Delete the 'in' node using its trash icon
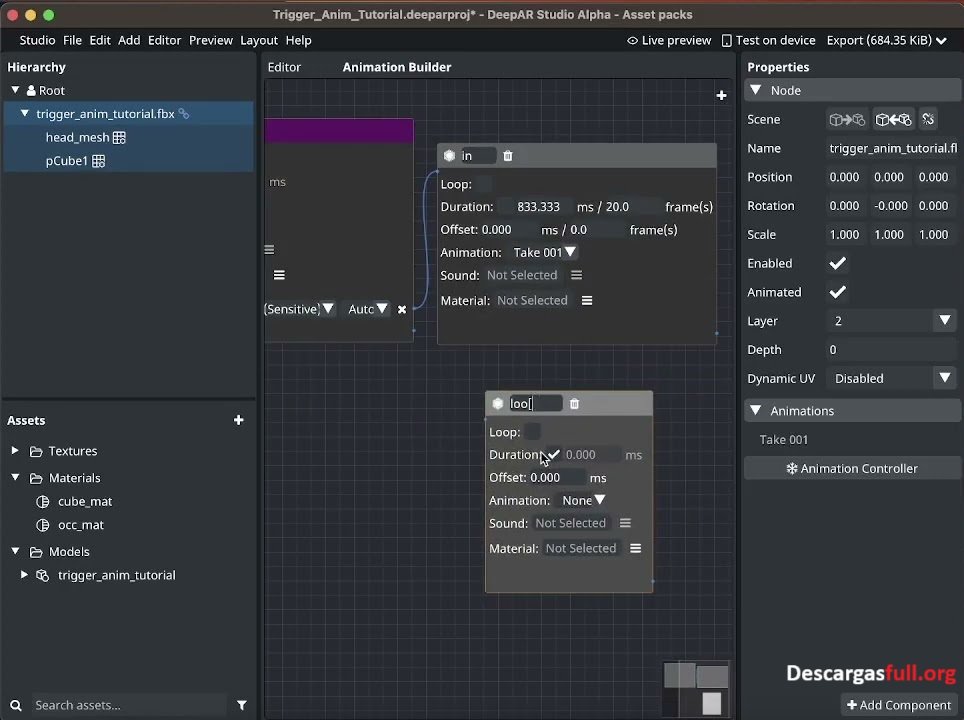The image size is (964, 720). pos(507,156)
